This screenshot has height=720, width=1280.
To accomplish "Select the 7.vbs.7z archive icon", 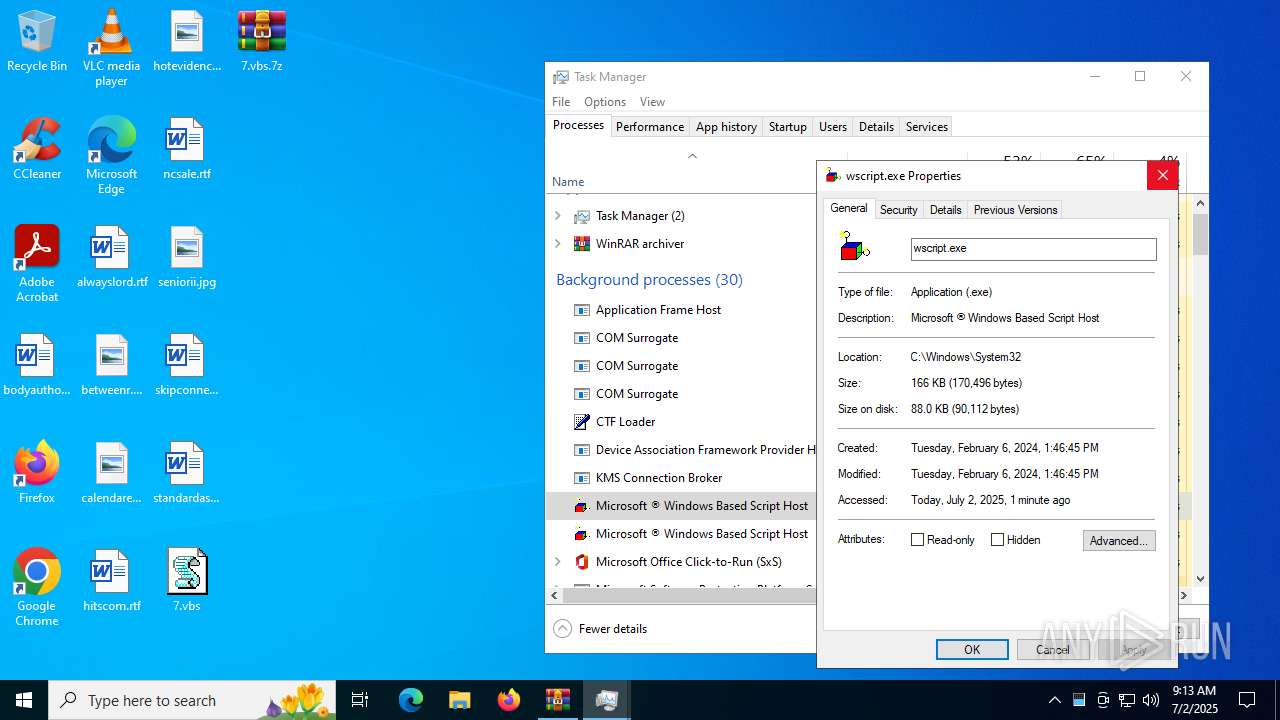I will point(262,41).
